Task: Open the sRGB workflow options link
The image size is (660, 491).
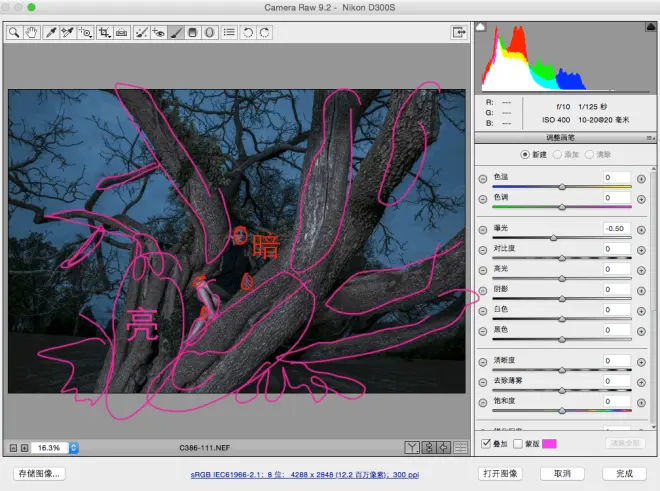Action: point(305,475)
